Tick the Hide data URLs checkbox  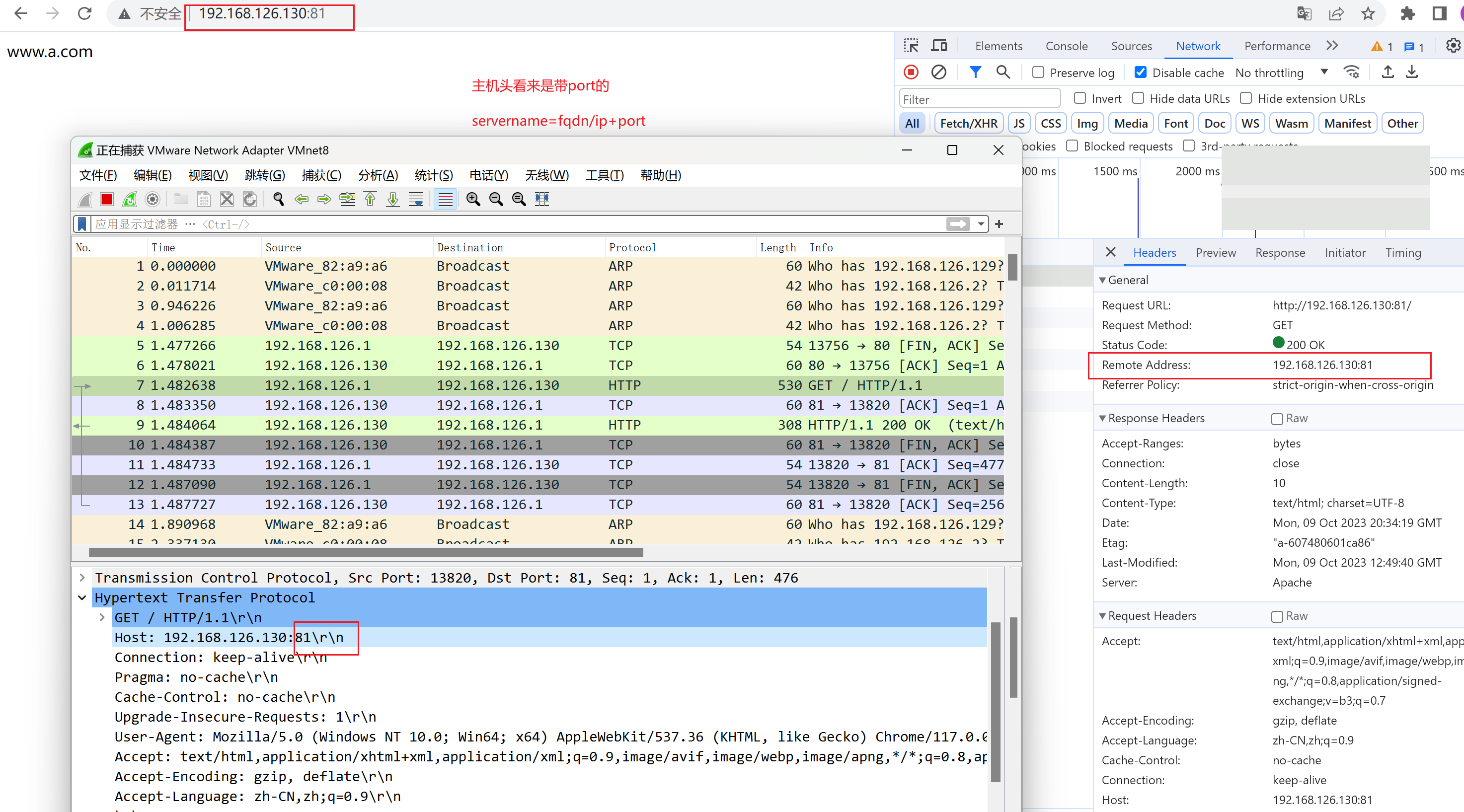[1138, 98]
